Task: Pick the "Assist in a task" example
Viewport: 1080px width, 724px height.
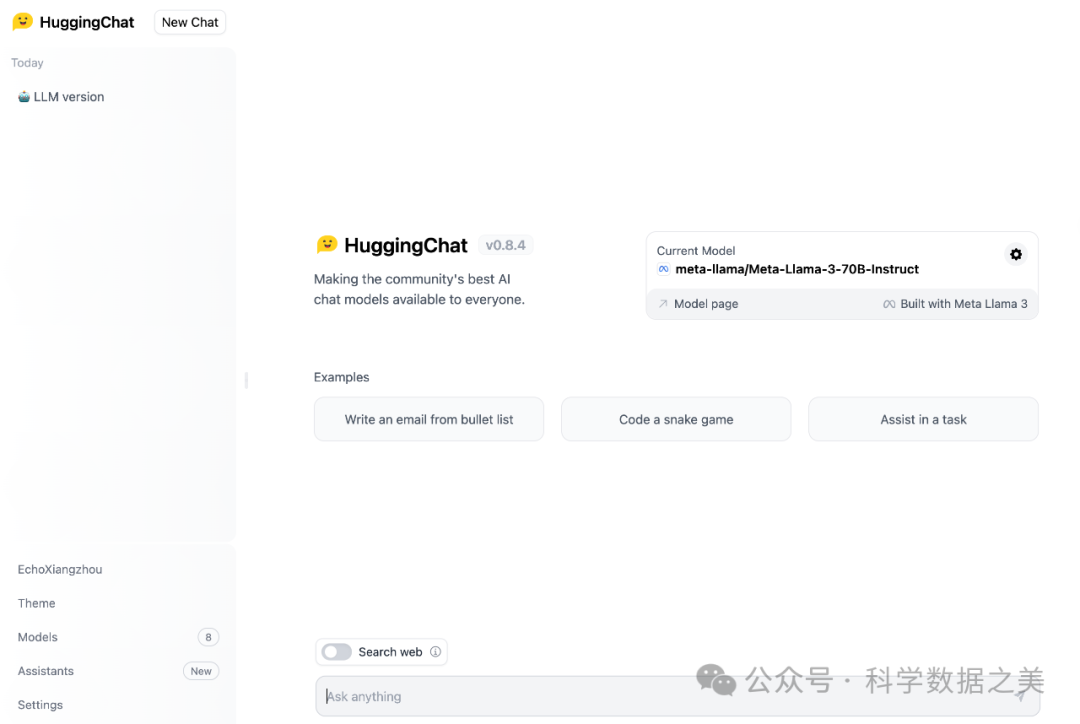Action: click(923, 420)
